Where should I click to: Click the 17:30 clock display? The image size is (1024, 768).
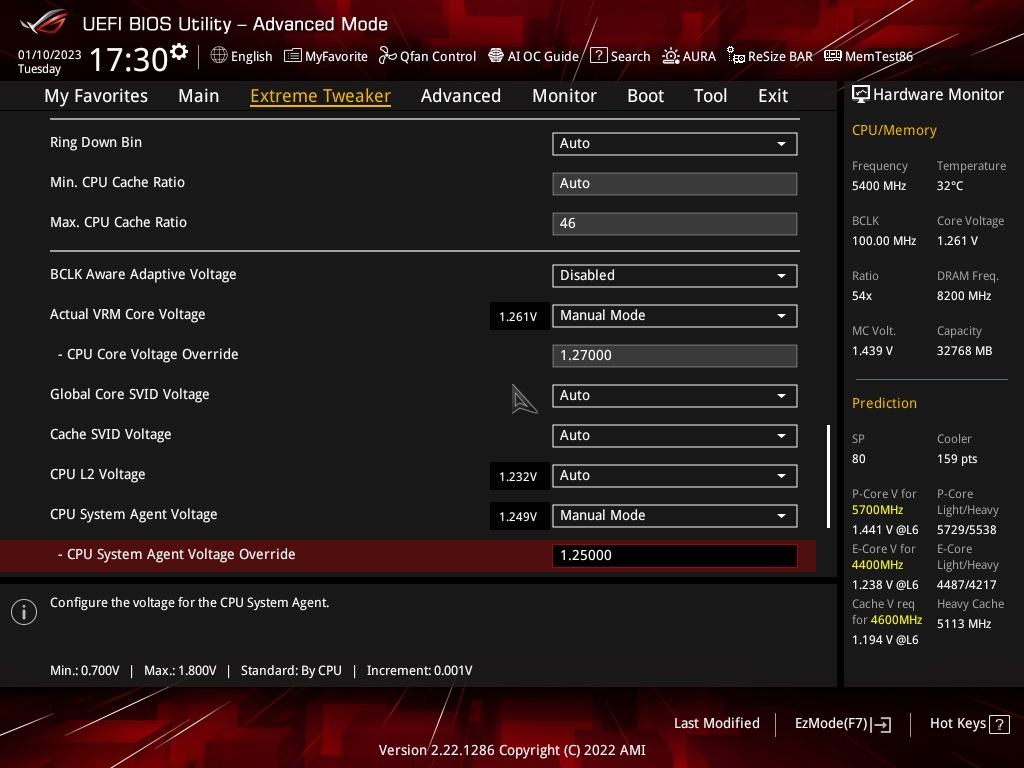click(129, 59)
